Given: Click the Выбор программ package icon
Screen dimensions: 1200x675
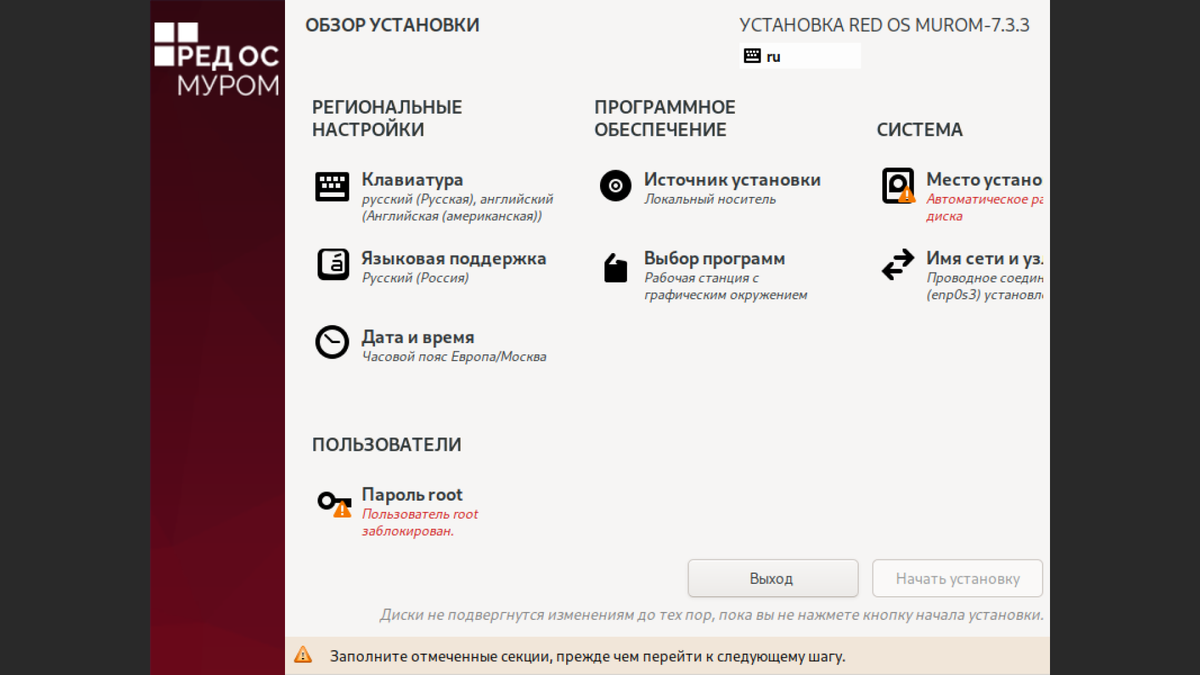Looking at the screenshot, I should pyautogui.click(x=615, y=267).
